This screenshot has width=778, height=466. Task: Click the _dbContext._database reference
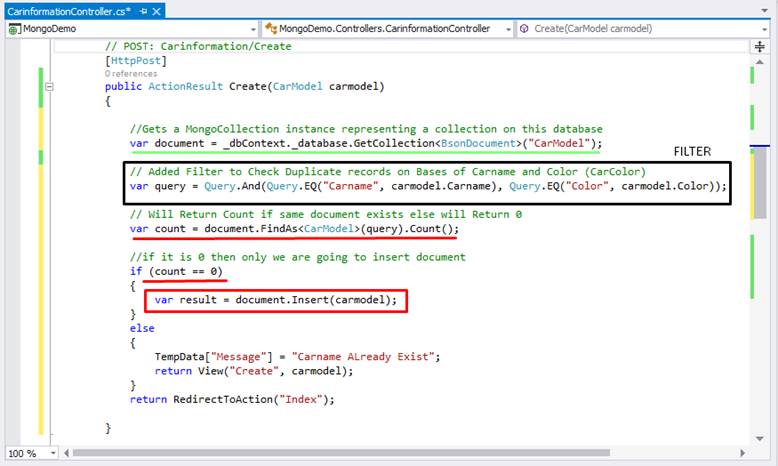pyautogui.click(x=285, y=143)
